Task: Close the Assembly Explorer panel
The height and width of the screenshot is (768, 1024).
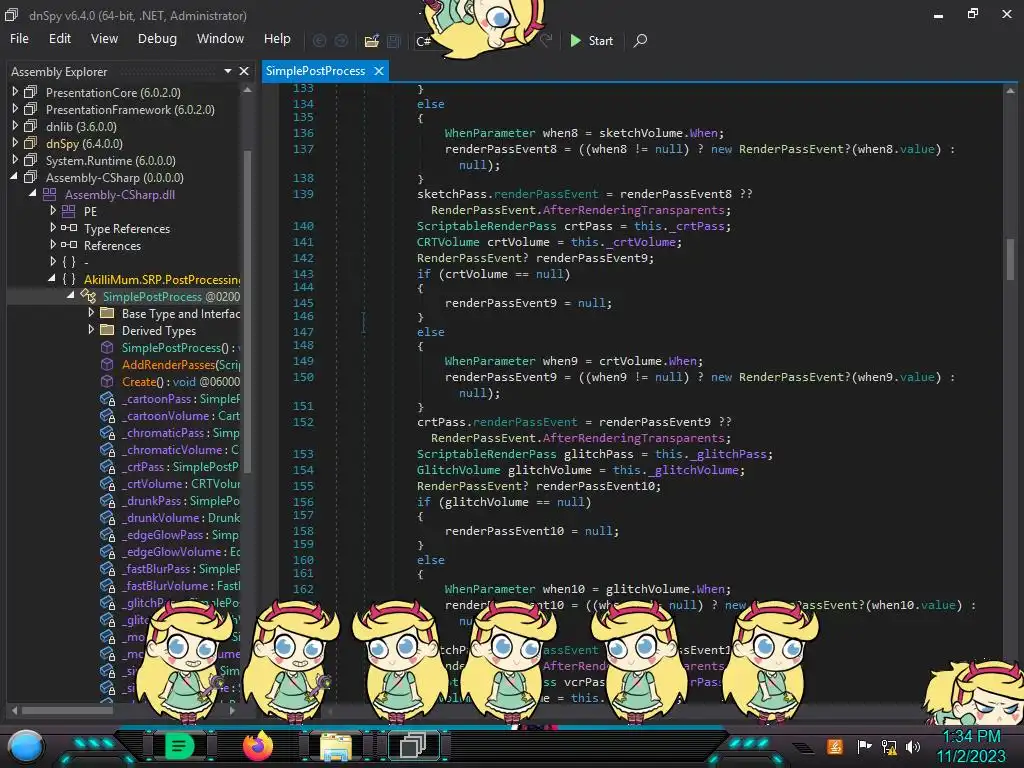Action: click(244, 71)
